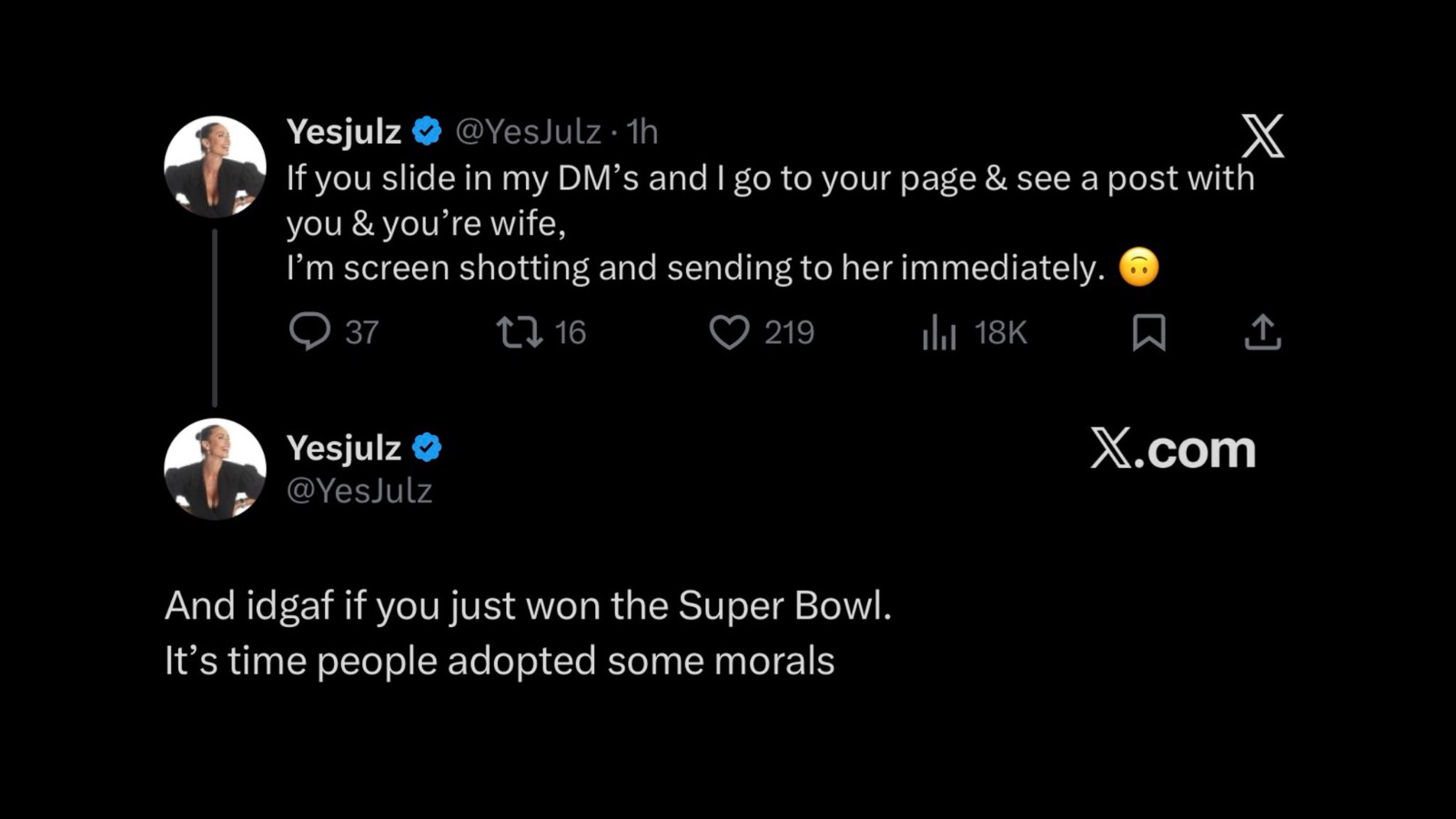Screen dimensions: 1456x819
Task: Click Yesjulz's verified badge on the top tweet
Action: point(426,131)
